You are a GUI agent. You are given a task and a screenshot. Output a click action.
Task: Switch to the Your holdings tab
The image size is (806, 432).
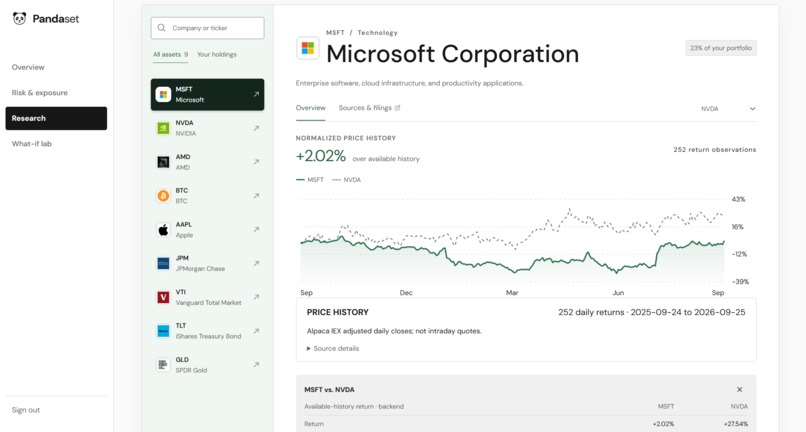pyautogui.click(x=217, y=54)
